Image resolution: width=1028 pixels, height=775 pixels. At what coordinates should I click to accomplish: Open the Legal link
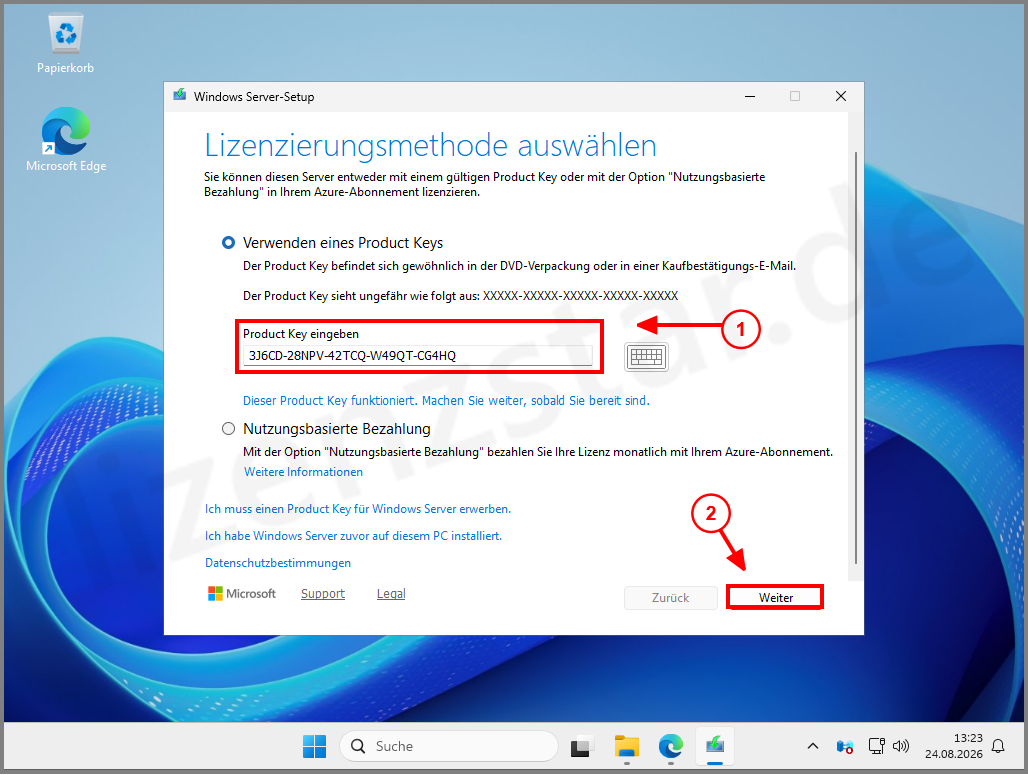(391, 593)
